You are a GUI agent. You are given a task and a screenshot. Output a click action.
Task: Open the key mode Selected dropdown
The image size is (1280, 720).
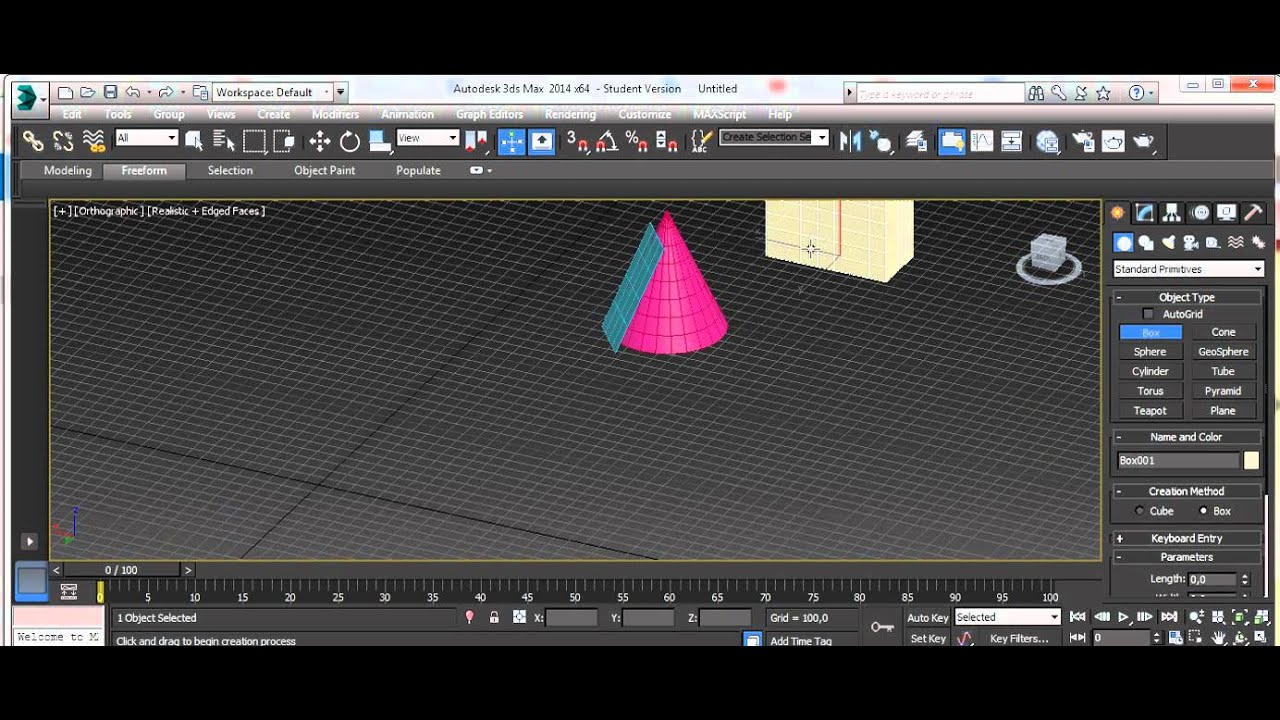(1007, 617)
